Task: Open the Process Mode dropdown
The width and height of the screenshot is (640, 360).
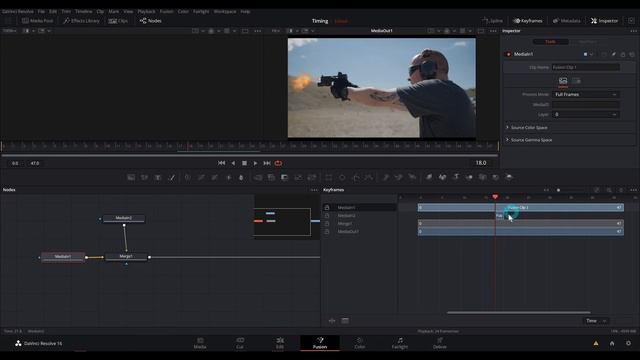Action: click(586, 94)
